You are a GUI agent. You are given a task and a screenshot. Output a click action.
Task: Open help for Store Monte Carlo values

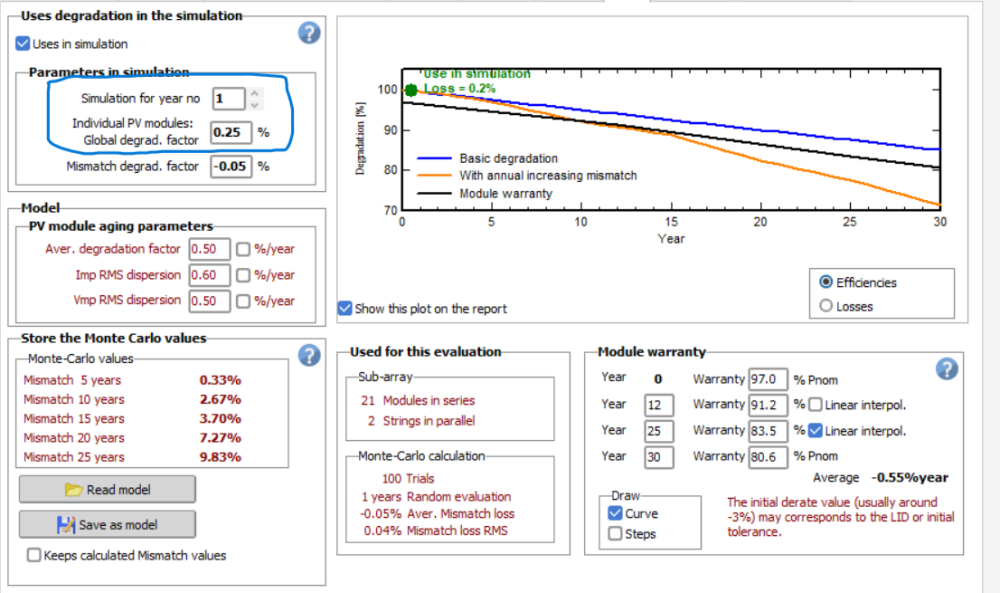309,355
